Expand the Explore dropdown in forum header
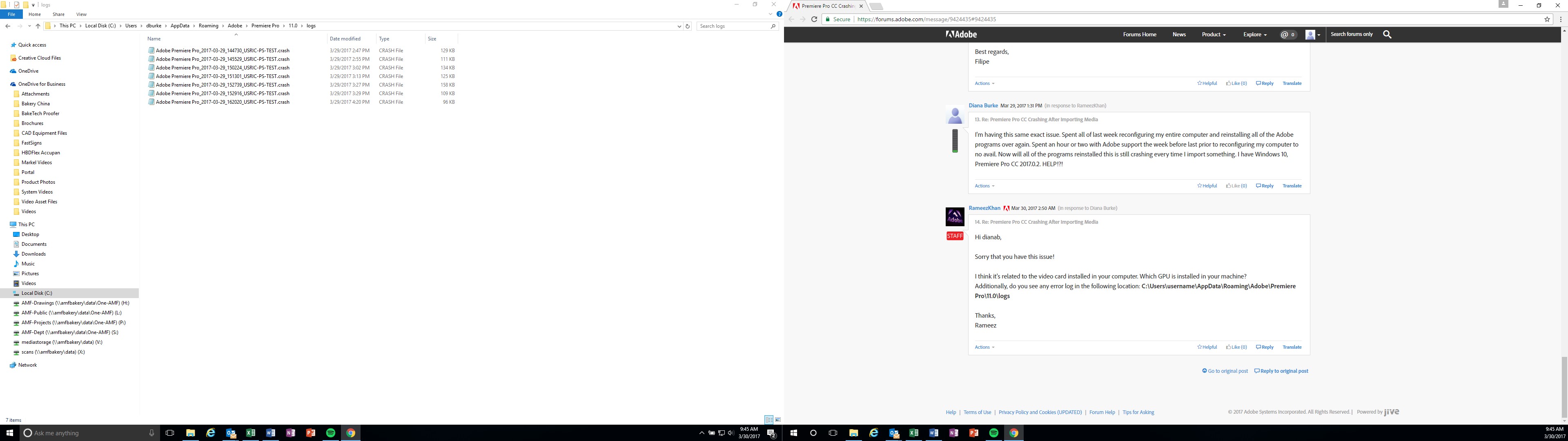The width and height of the screenshot is (1568, 441). [1254, 35]
